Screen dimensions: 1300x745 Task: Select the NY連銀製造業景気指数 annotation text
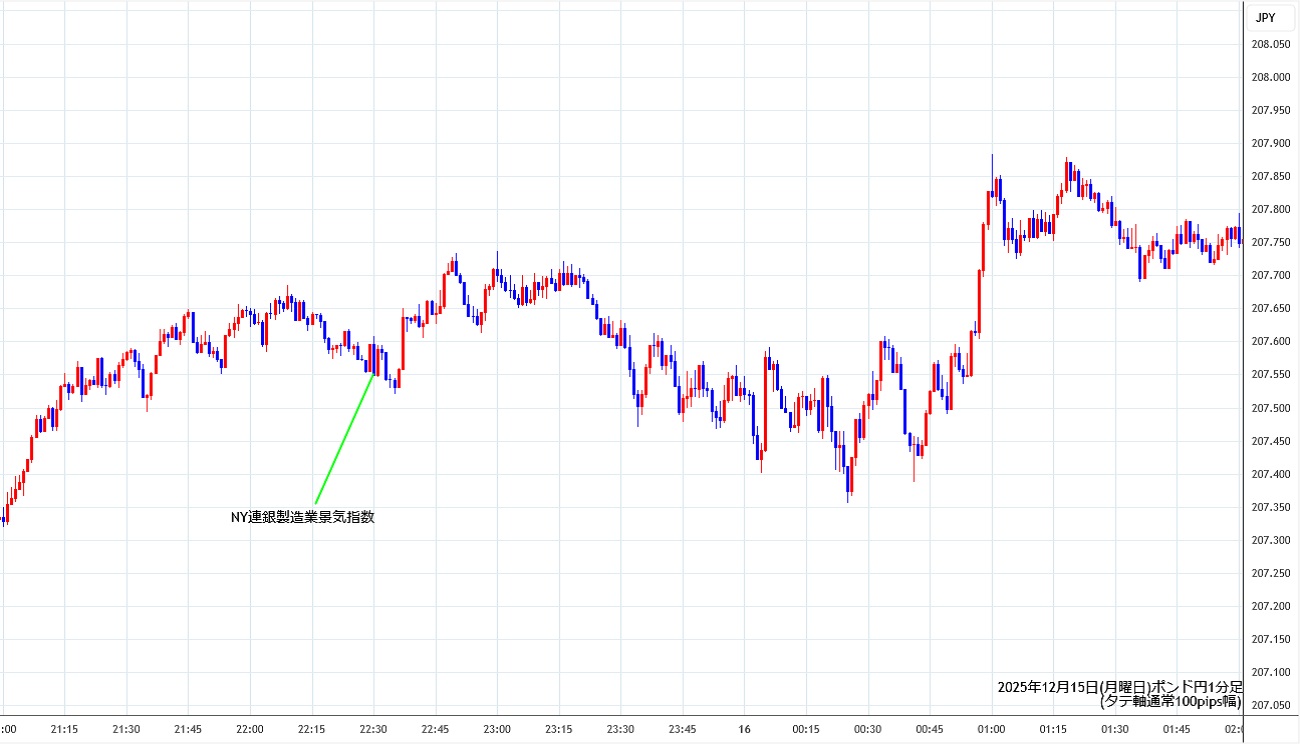pos(303,517)
